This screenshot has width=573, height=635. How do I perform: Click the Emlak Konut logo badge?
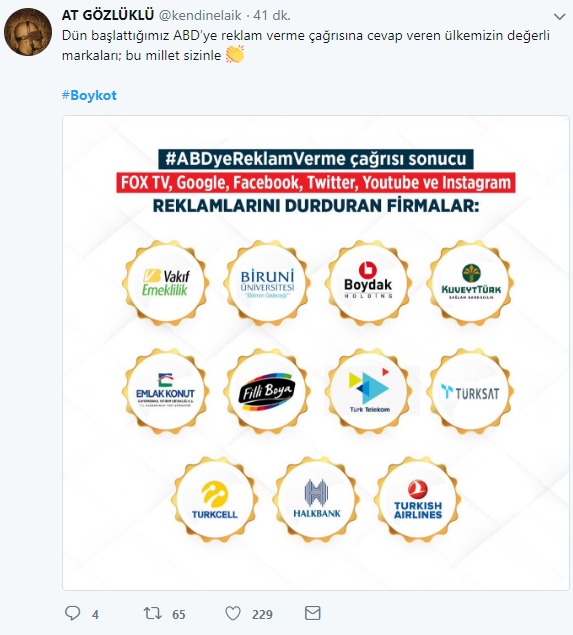(x=166, y=392)
